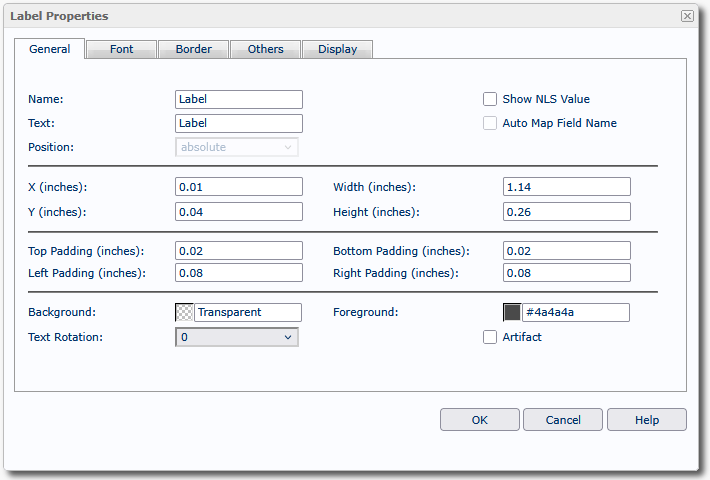Go to the Display tab
This screenshot has width=710, height=480.
(337, 49)
